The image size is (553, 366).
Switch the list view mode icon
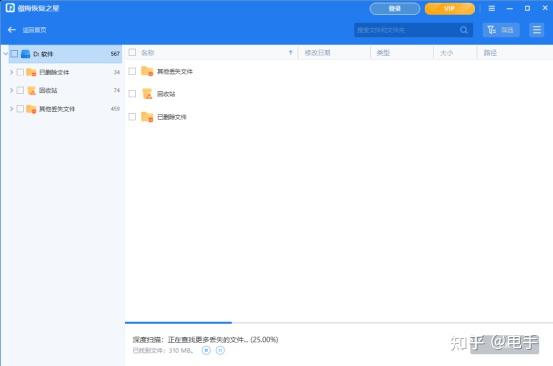(536, 30)
